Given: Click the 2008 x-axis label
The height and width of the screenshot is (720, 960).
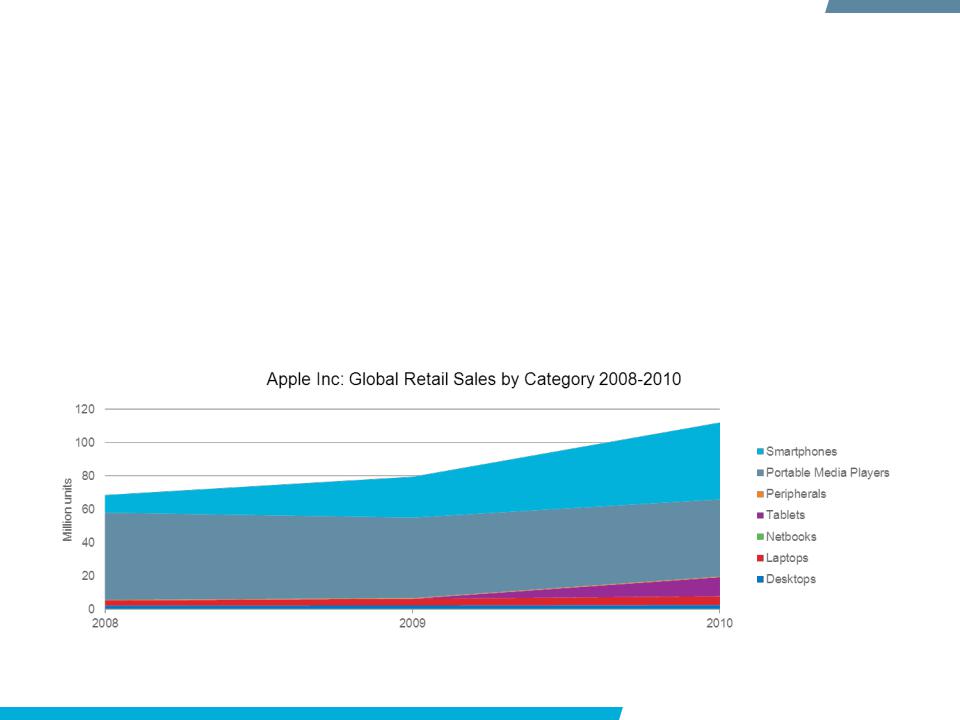Looking at the screenshot, I should 105,623.
